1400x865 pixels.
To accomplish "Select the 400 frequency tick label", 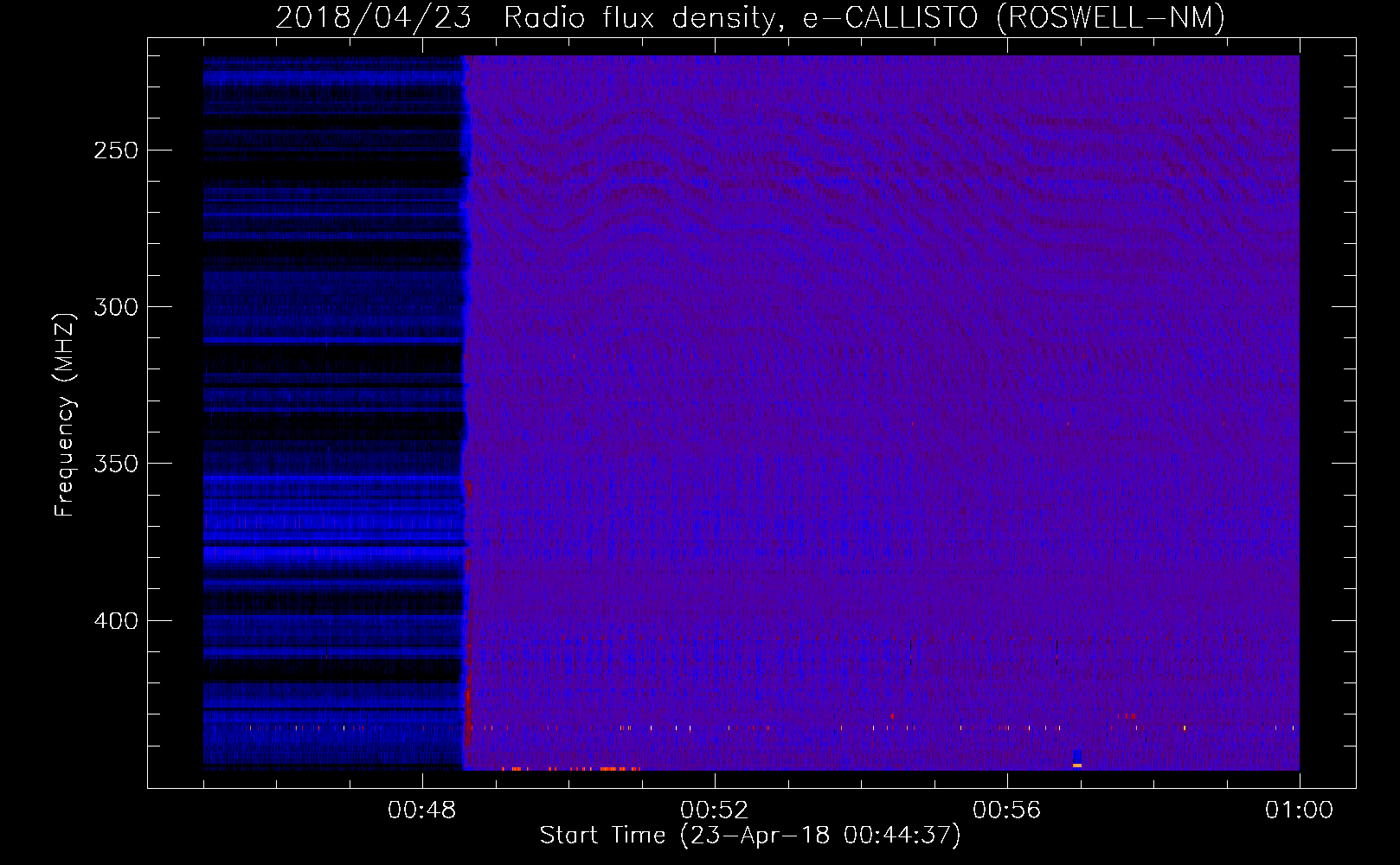I will [x=116, y=621].
